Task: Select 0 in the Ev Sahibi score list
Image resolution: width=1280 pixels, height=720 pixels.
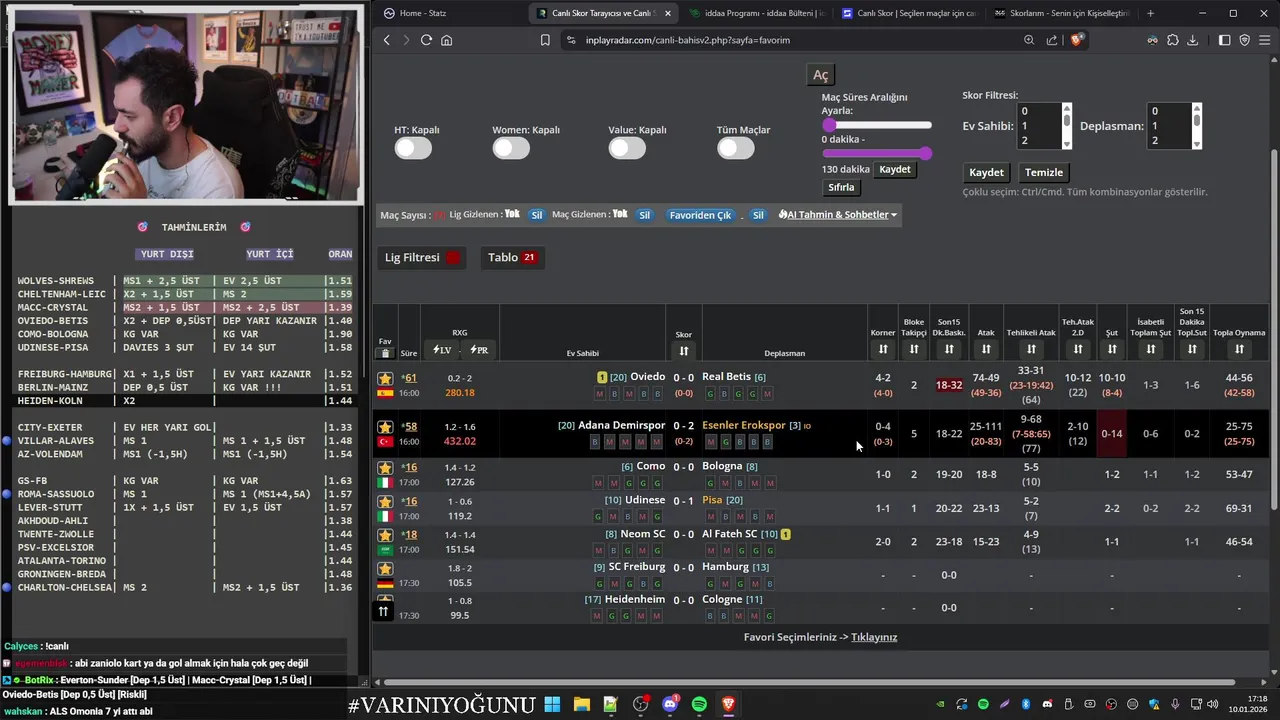Action: click(1039, 112)
